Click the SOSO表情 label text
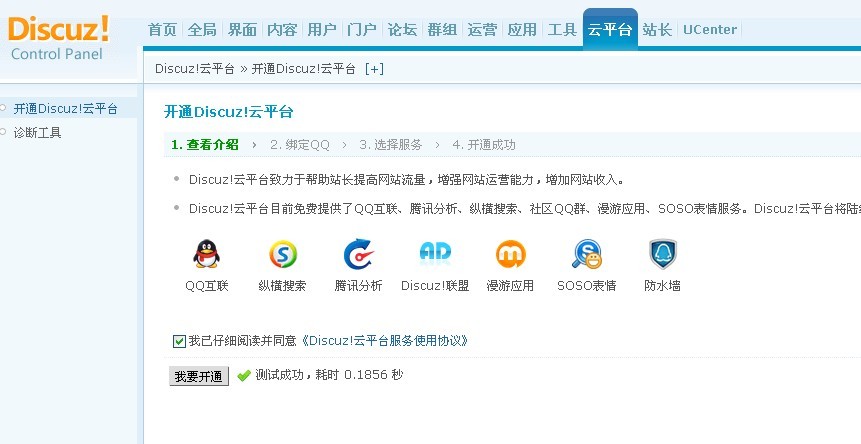 click(x=586, y=286)
